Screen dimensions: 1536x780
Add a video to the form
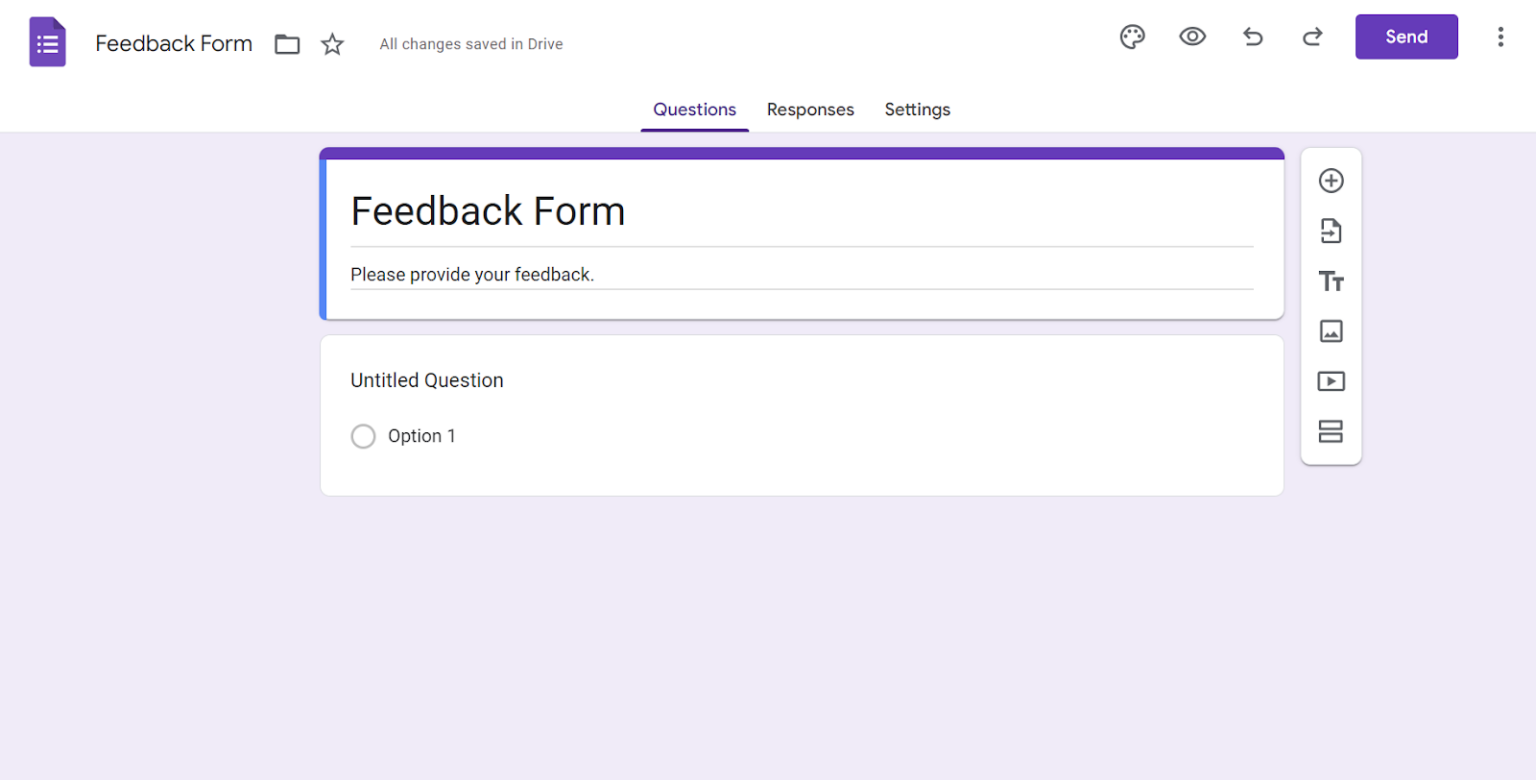tap(1331, 381)
